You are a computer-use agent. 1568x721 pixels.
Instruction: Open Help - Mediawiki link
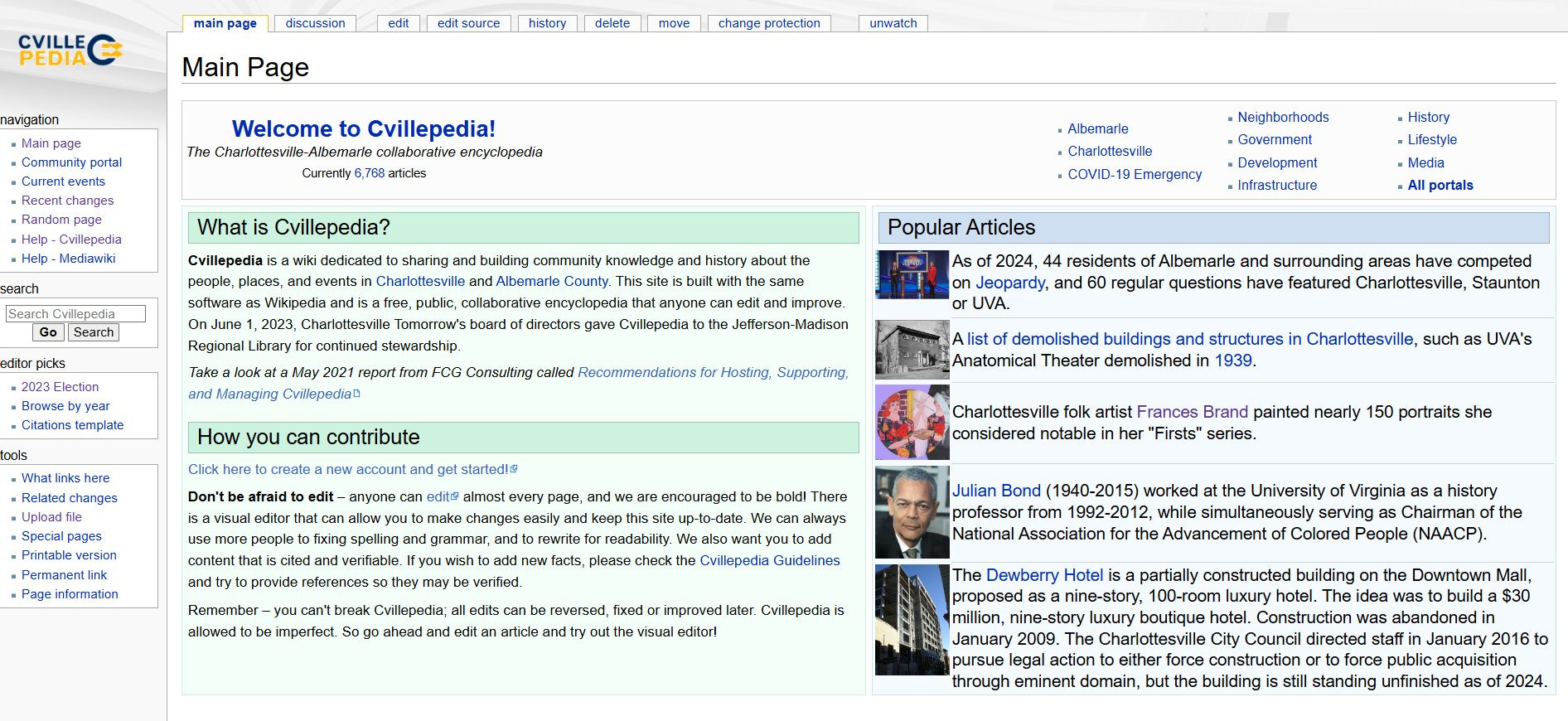click(69, 259)
